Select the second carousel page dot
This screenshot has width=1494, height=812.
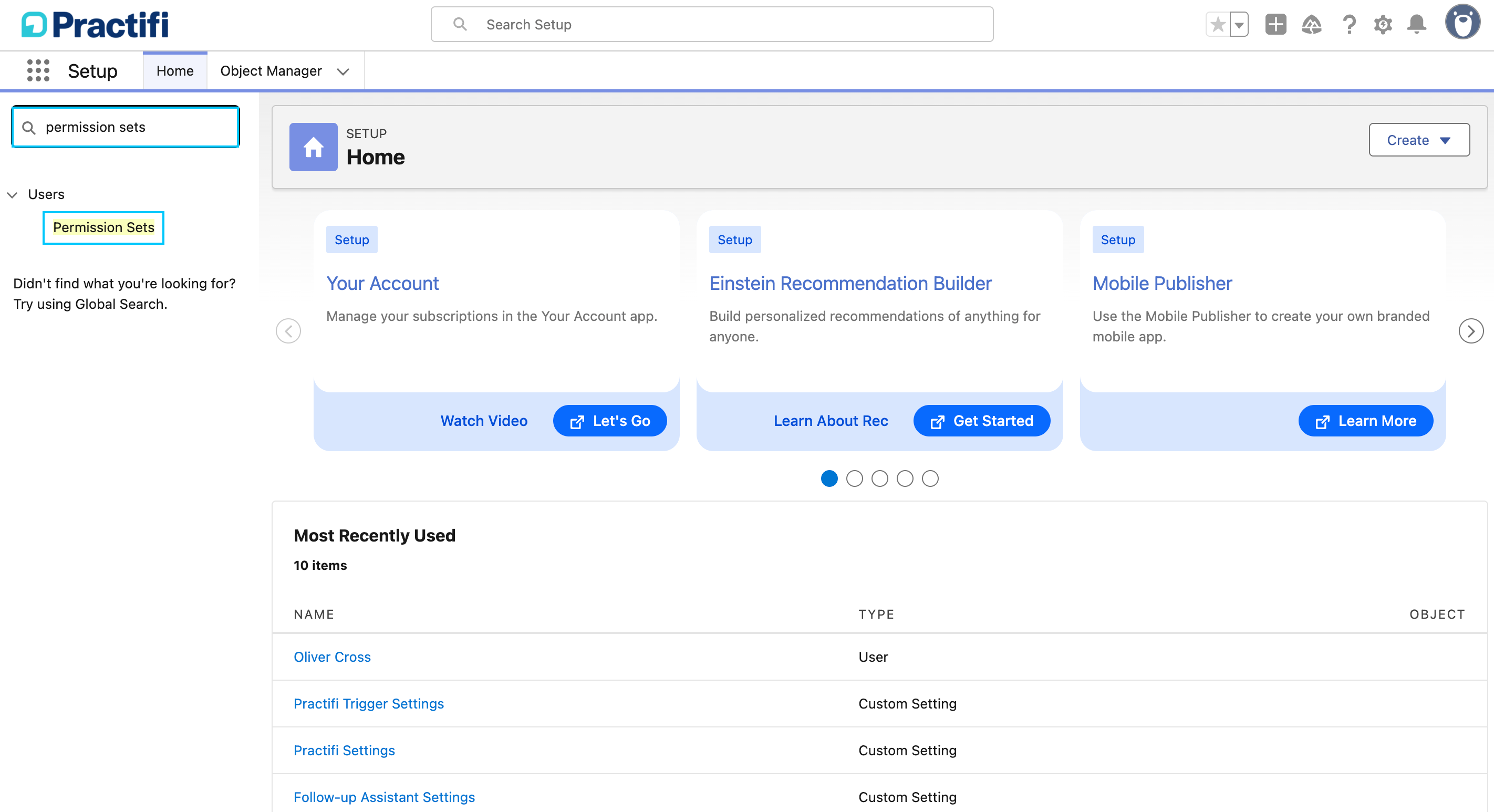854,478
